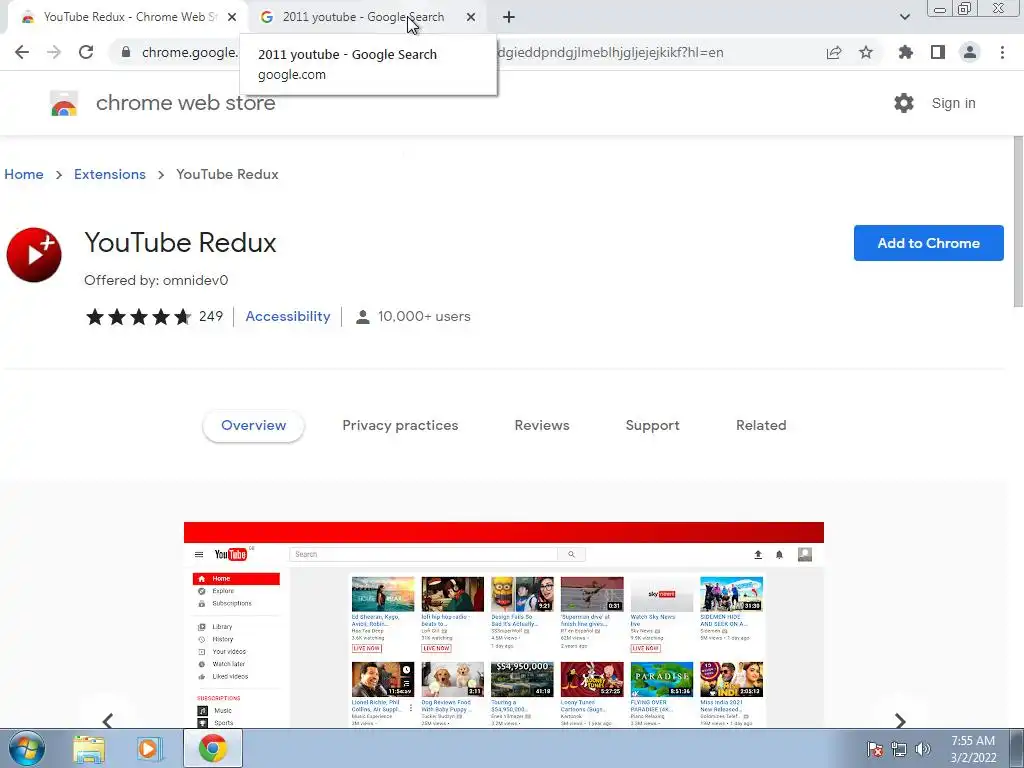Share this page icon in address bar

(834, 52)
